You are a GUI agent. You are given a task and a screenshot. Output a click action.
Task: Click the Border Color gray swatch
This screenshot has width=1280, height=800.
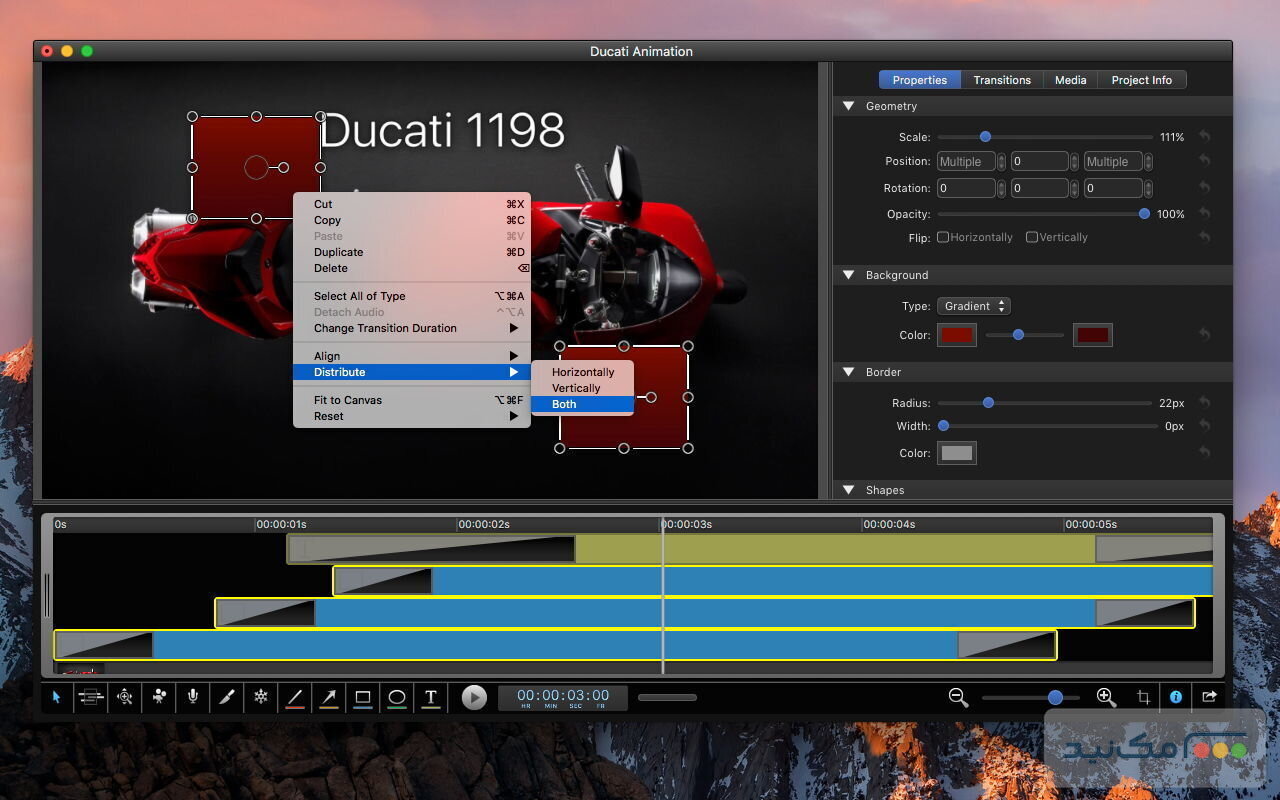(x=956, y=453)
